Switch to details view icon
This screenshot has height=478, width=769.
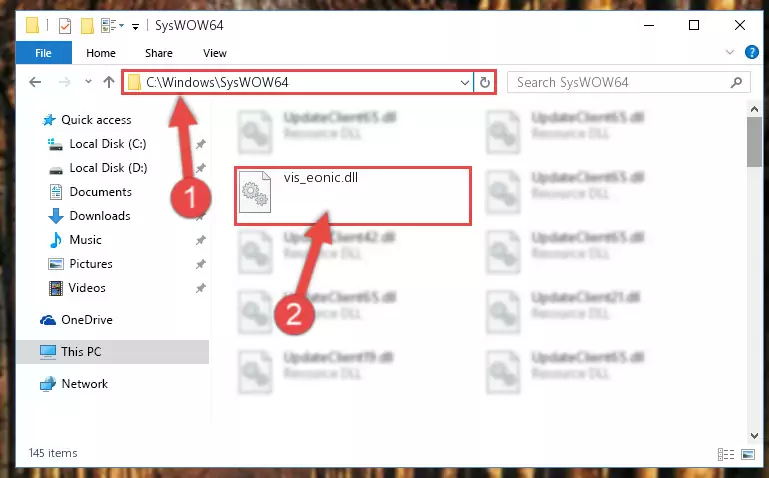tap(726, 454)
